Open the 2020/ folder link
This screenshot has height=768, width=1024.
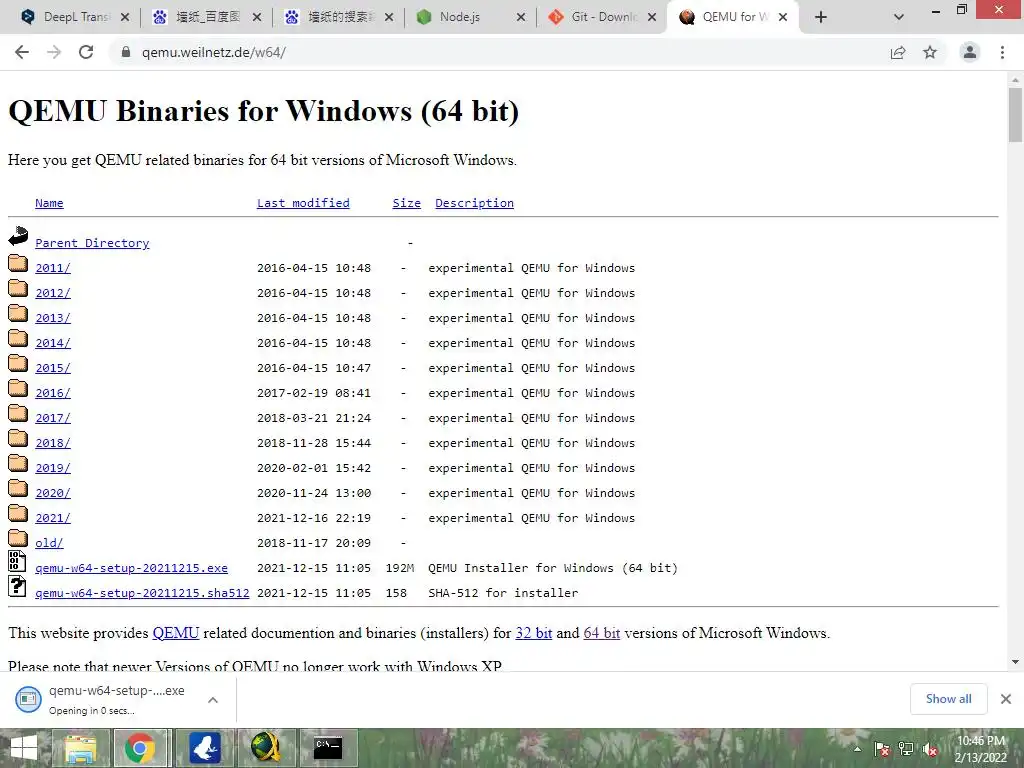coord(53,493)
